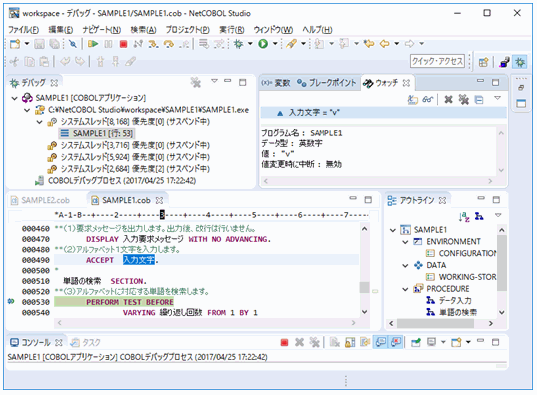The image size is (537, 395).
Task: Click the Remove Launch icon in the Console
Action: point(299,342)
